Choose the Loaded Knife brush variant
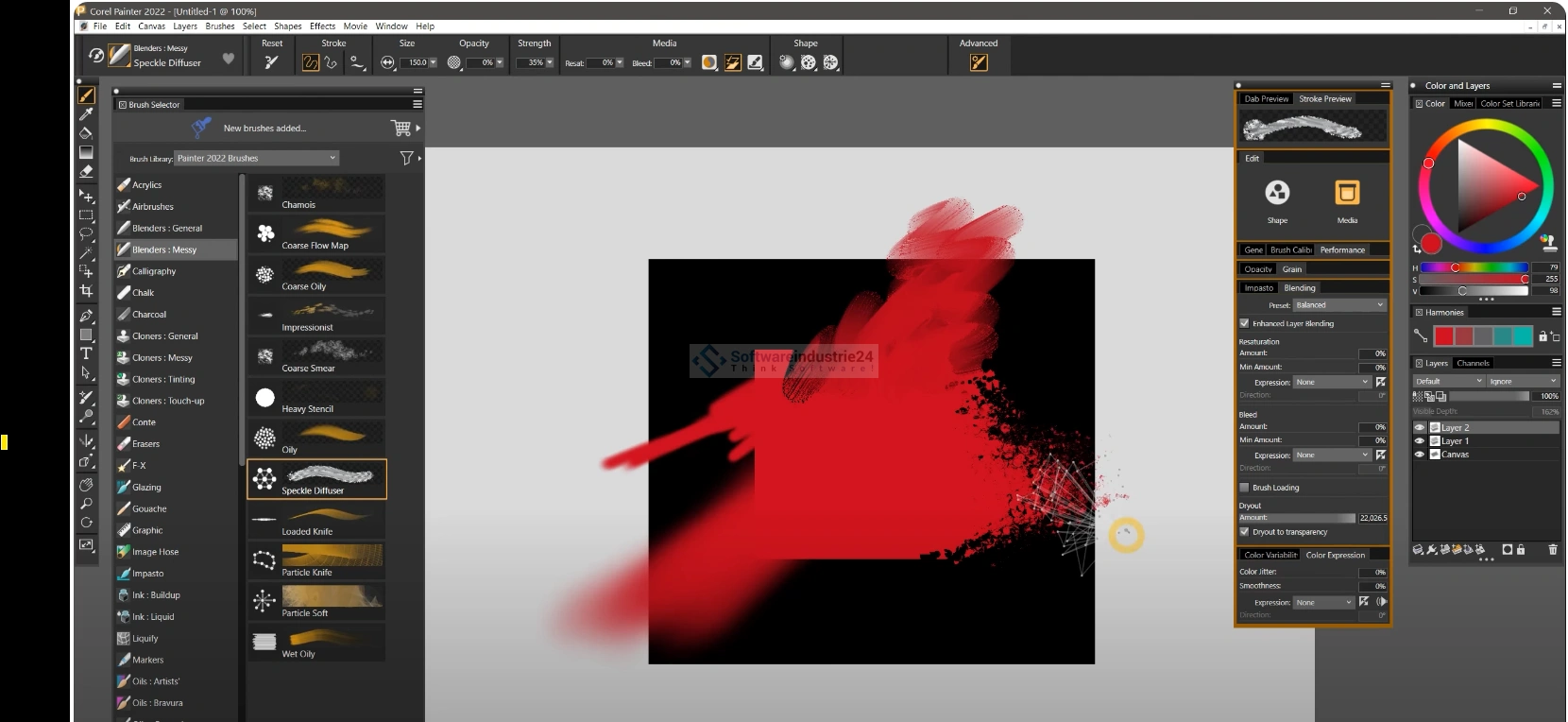This screenshot has height=722, width=1568. click(x=316, y=520)
